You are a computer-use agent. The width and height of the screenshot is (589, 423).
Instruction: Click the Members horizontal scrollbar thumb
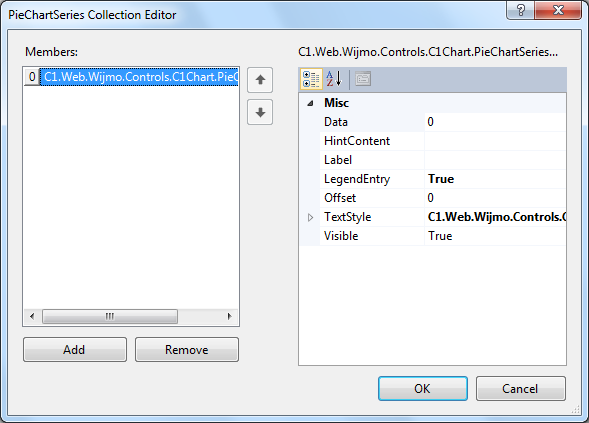110,316
